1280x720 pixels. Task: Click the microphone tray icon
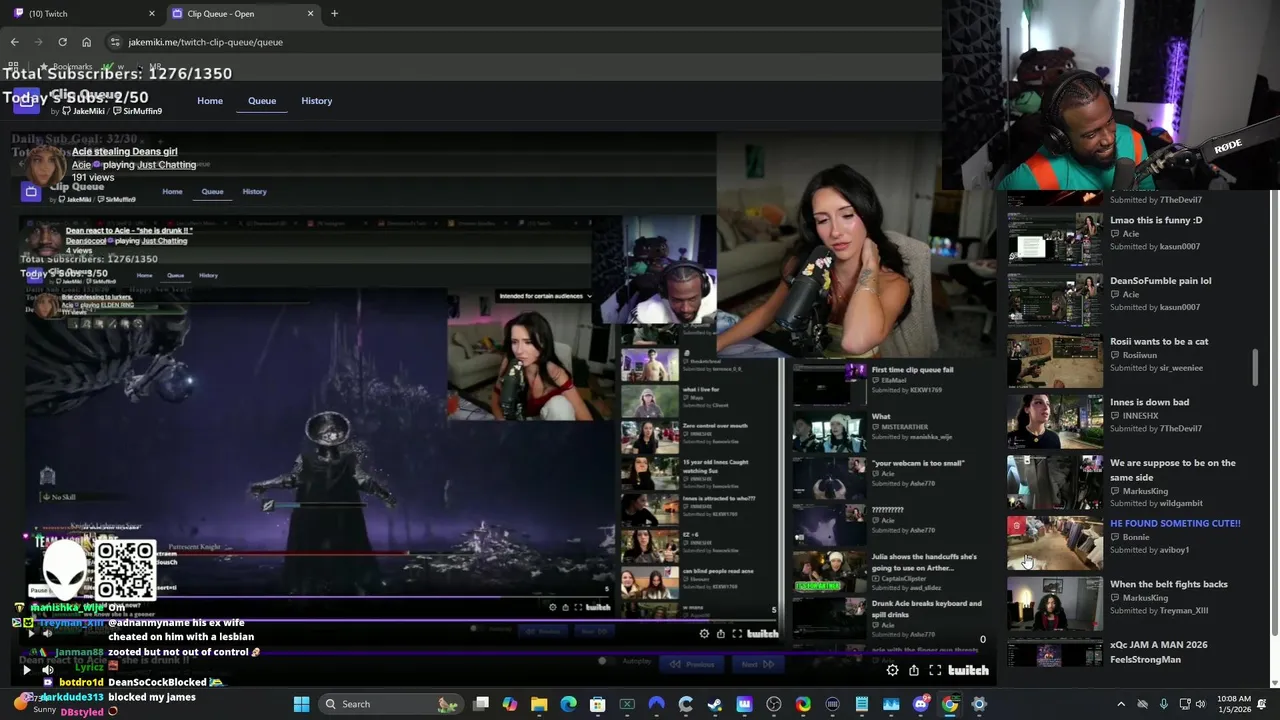[x=1164, y=704]
